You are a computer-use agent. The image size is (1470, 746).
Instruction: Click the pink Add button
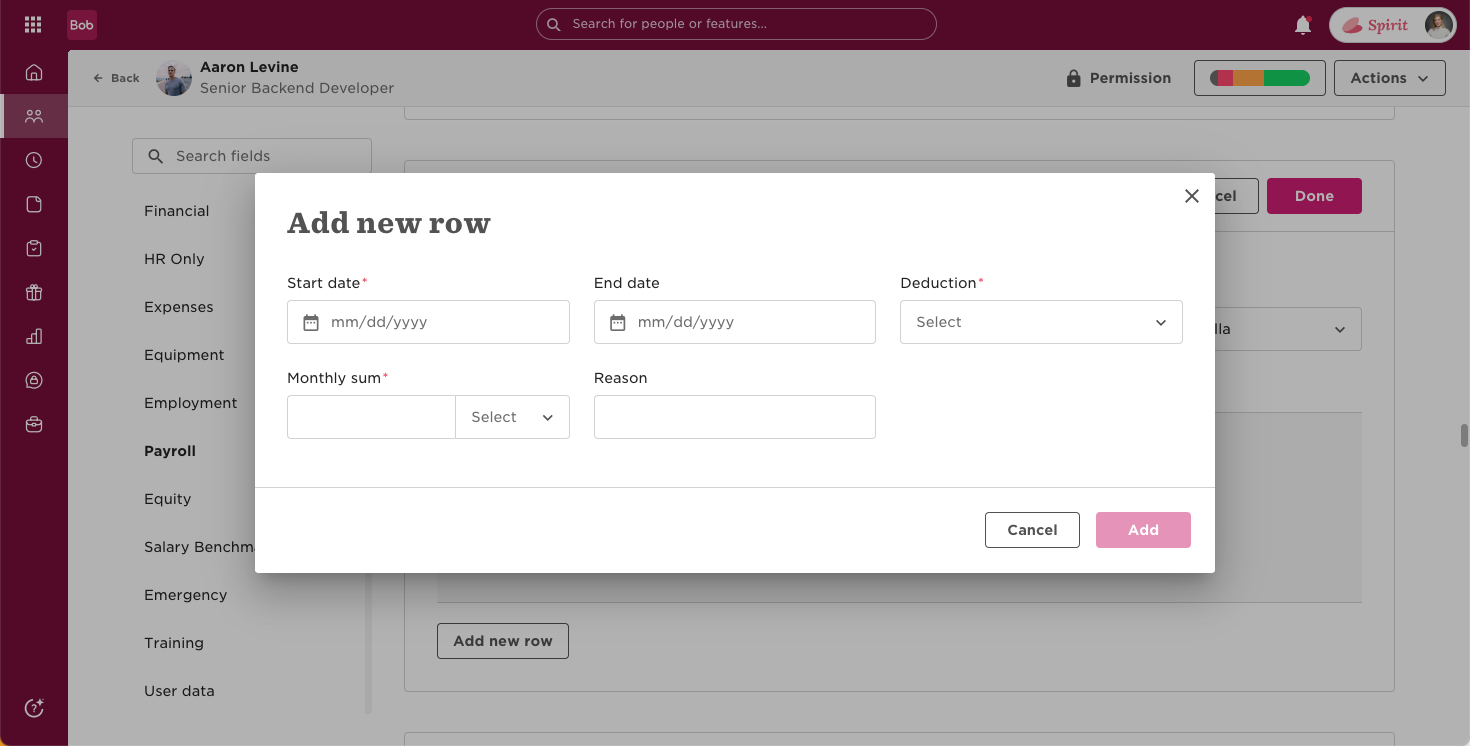[x=1143, y=530]
